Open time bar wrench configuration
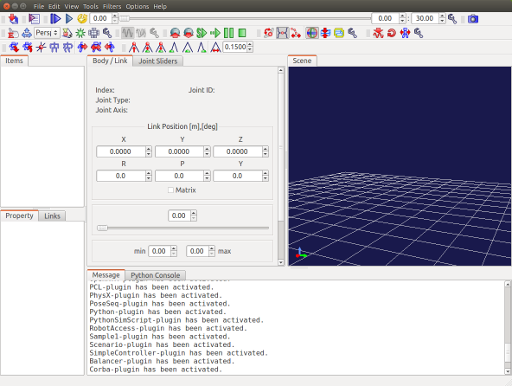This screenshot has width=512, height=386. click(x=452, y=19)
